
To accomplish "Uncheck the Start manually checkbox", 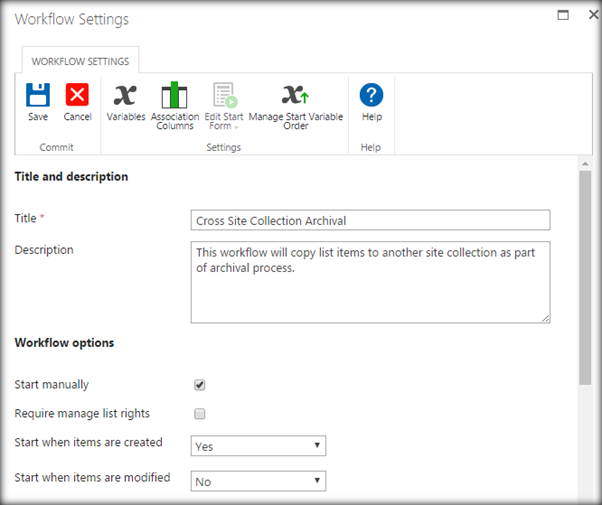I will 200,385.
